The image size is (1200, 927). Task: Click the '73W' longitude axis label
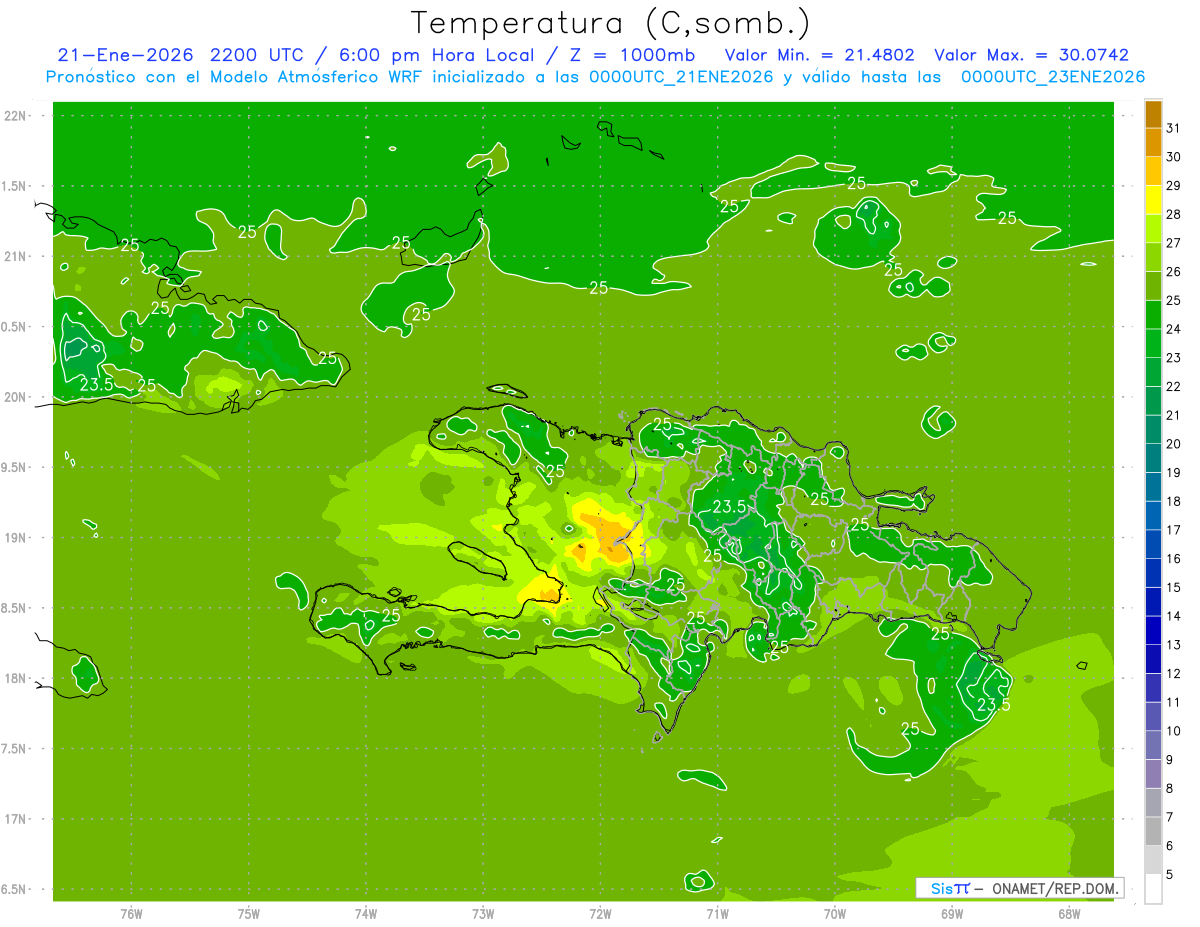[483, 914]
